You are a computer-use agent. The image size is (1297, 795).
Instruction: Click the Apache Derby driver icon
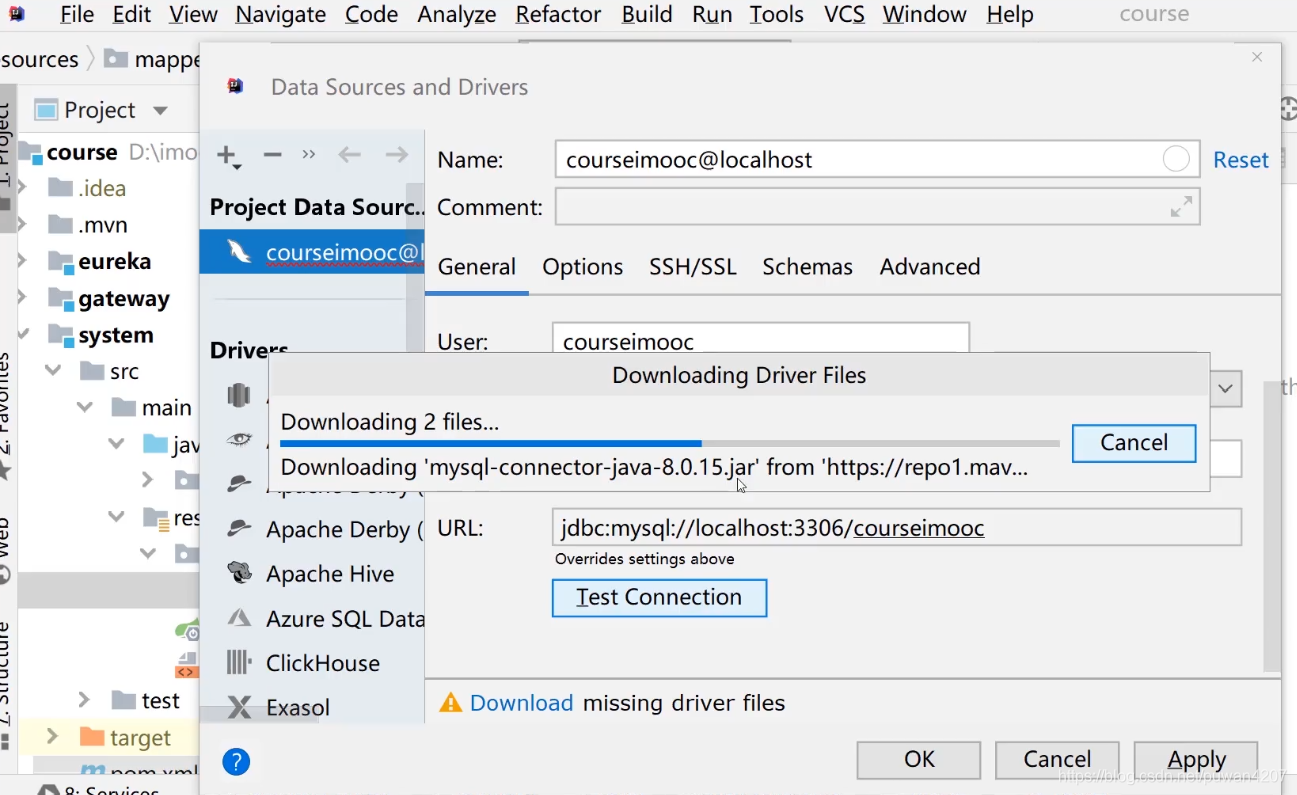[239, 529]
